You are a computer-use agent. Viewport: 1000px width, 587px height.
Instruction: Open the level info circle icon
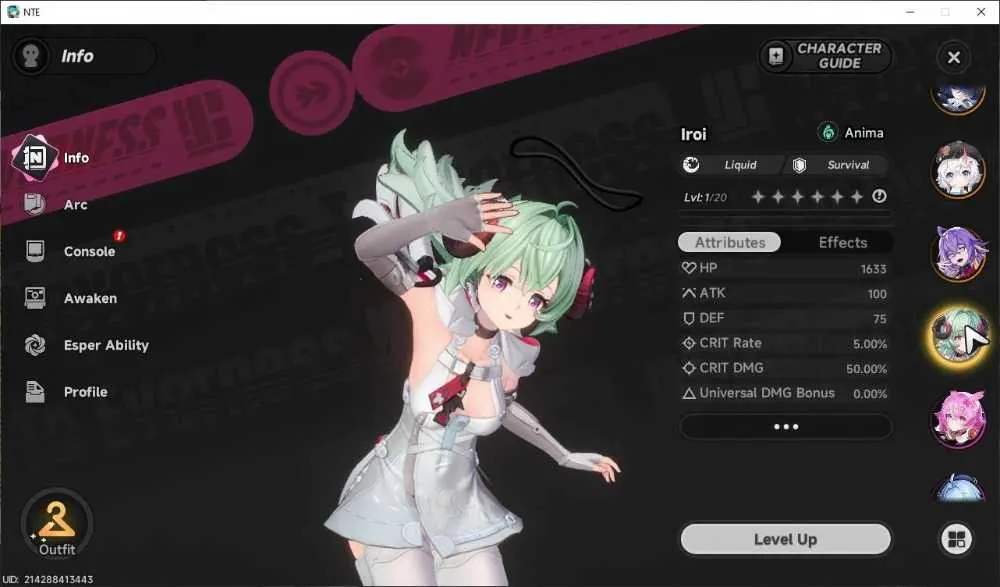click(879, 197)
